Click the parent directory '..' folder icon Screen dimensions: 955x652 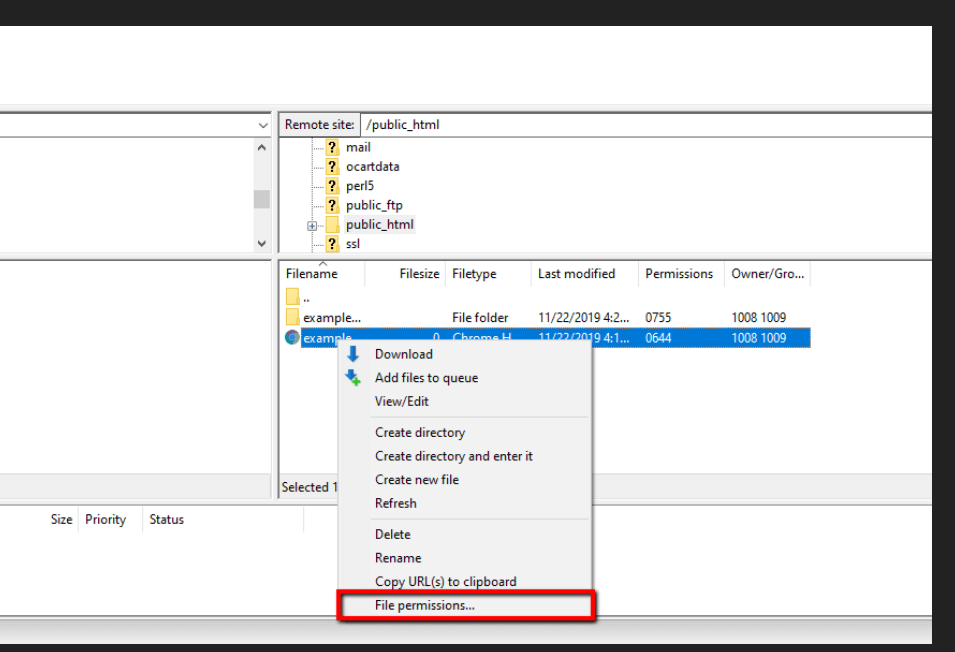pos(292,297)
